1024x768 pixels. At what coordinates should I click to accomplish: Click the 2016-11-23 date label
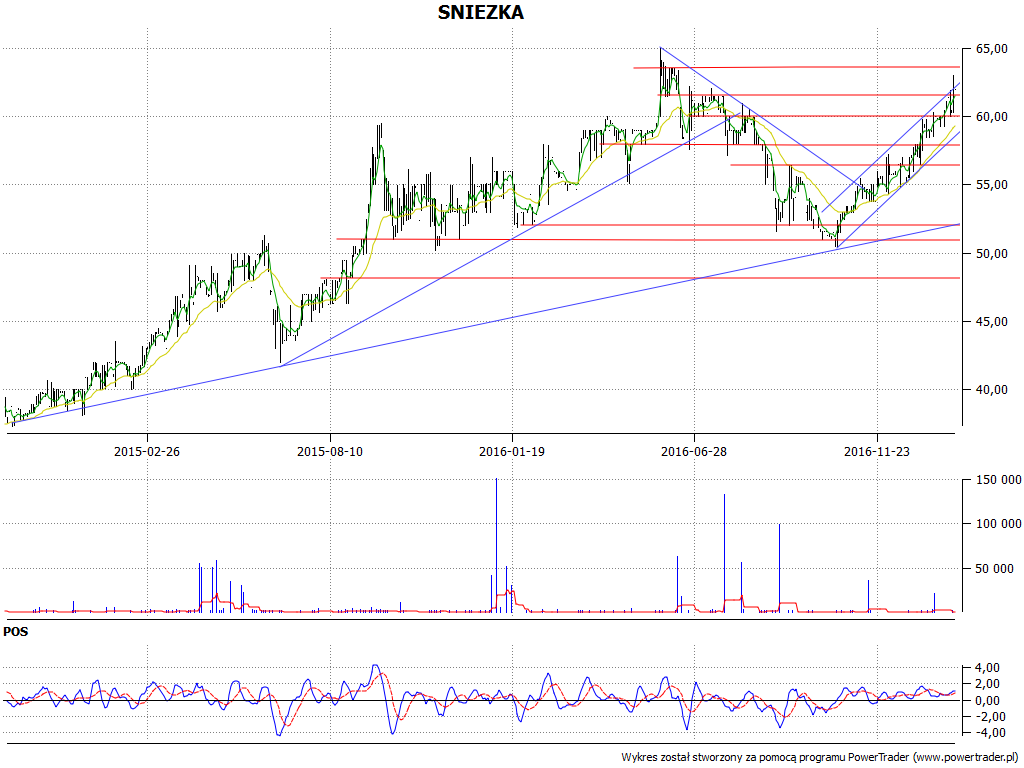(877, 451)
